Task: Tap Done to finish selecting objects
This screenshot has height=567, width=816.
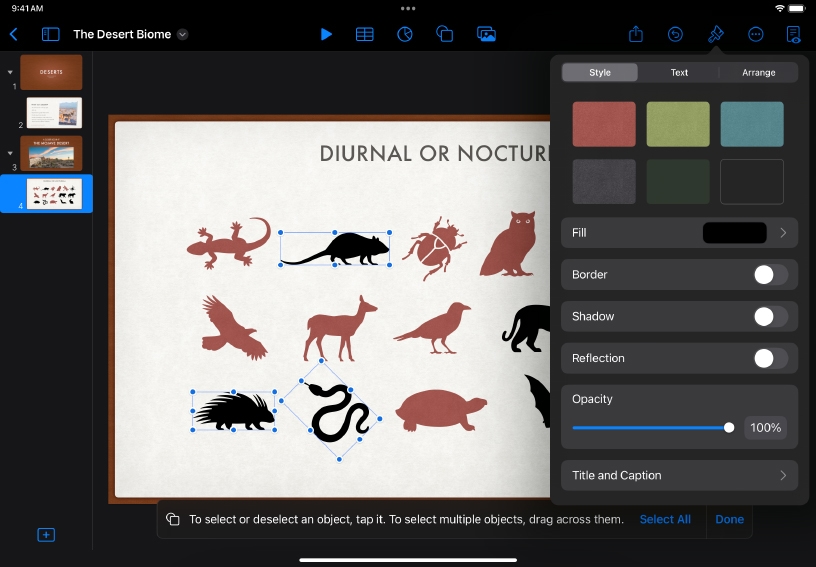Action: pyautogui.click(x=729, y=520)
